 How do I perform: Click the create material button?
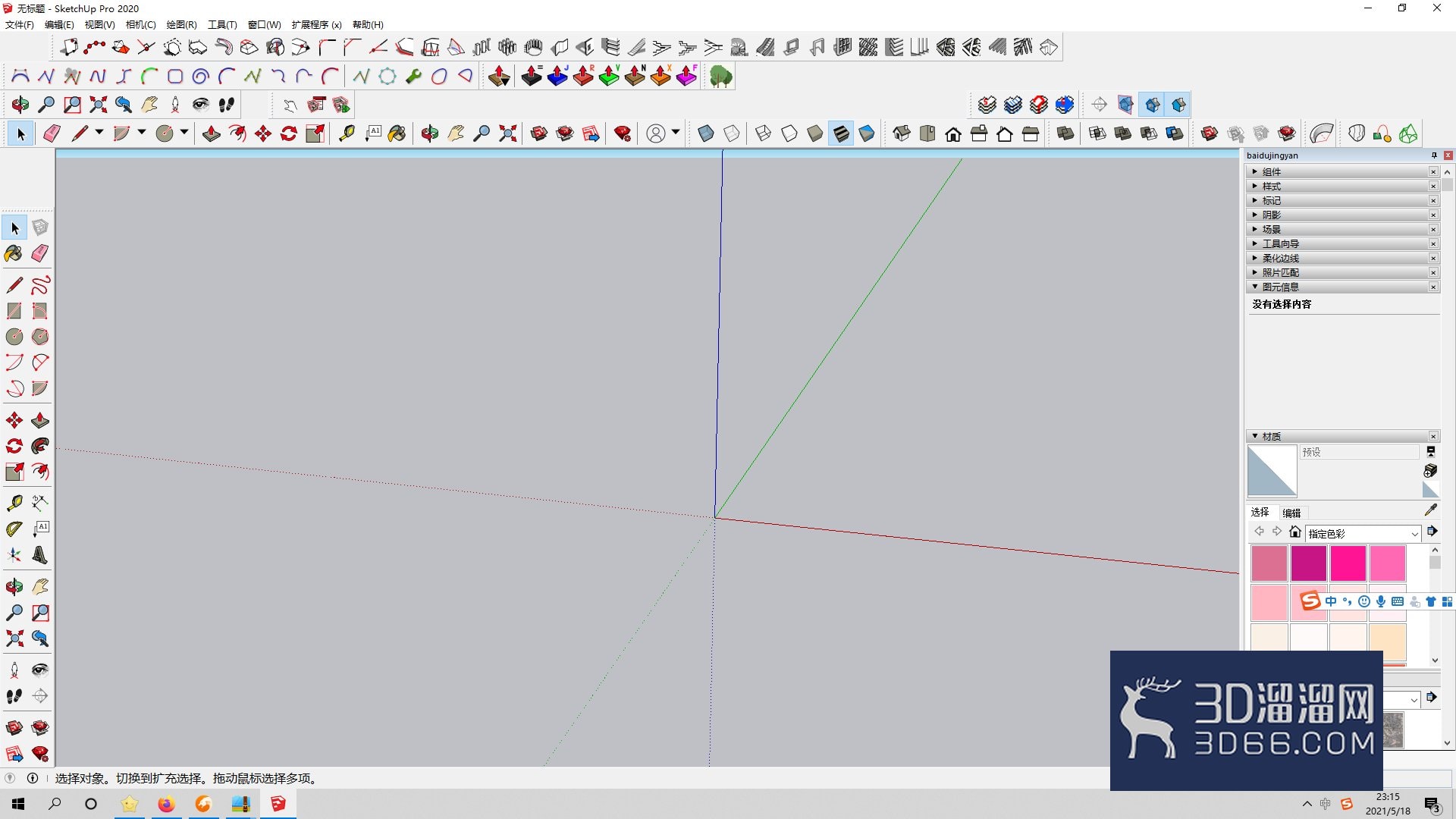[1430, 471]
